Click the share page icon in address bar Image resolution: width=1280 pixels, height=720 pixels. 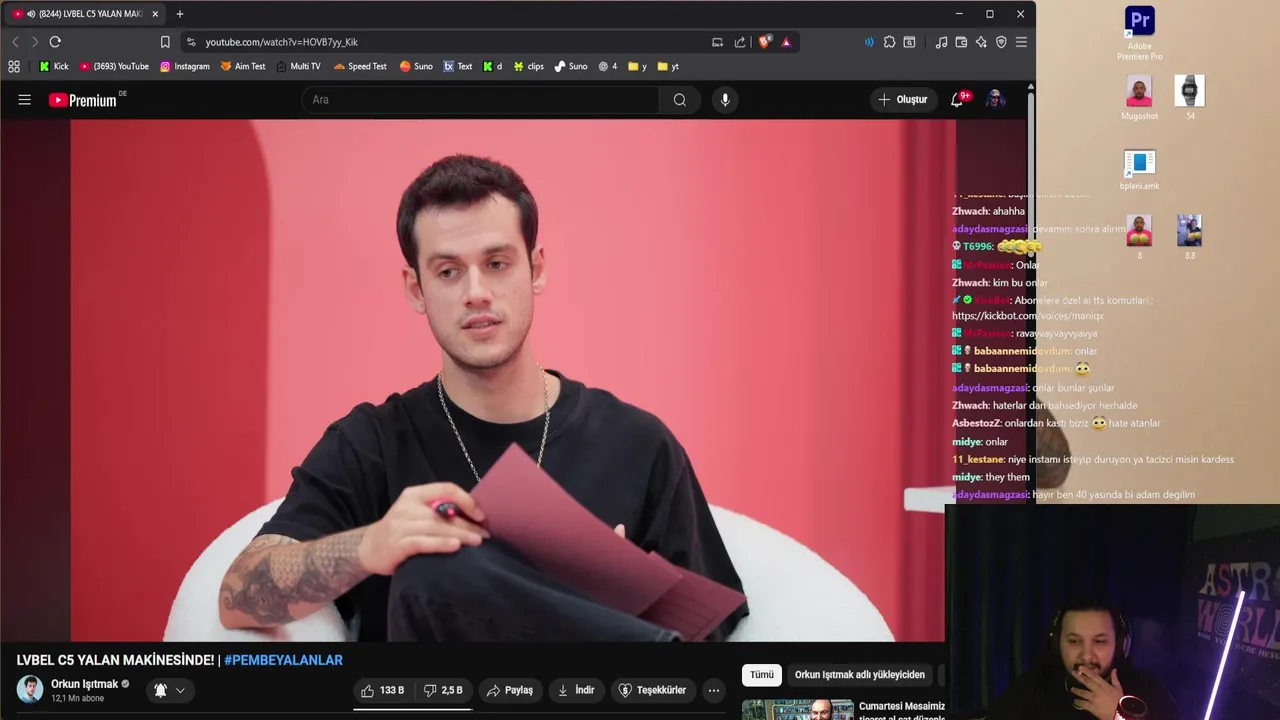[x=740, y=42]
